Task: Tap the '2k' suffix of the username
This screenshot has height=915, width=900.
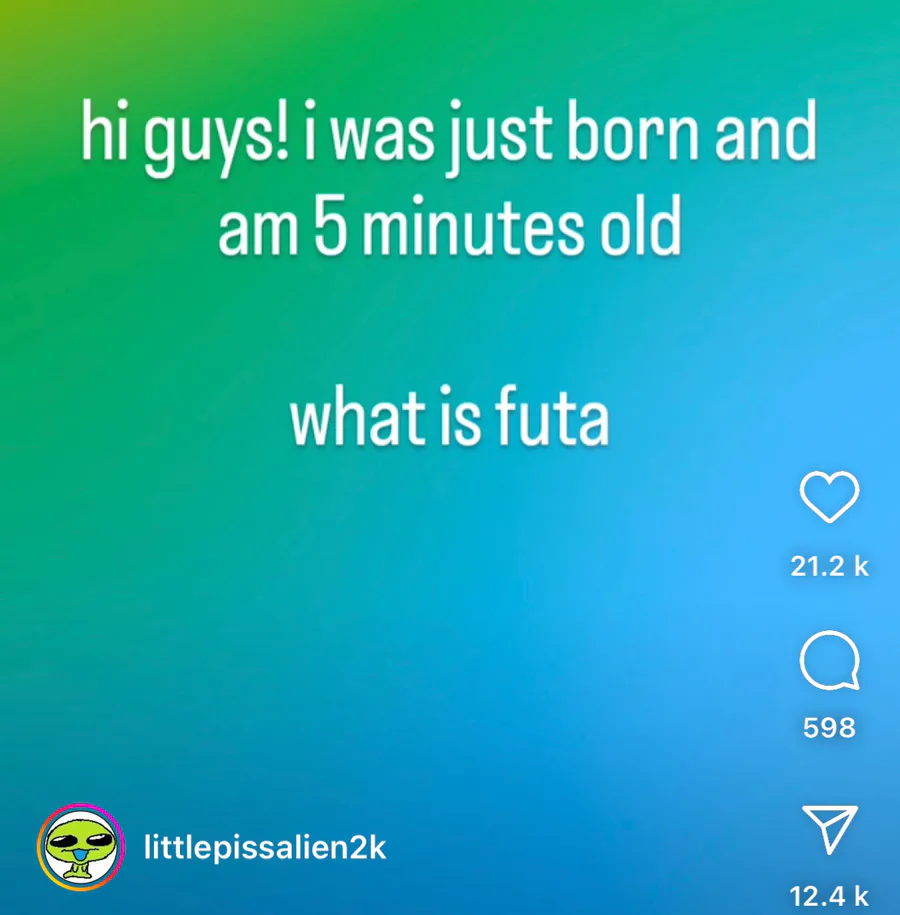Action: (367, 846)
